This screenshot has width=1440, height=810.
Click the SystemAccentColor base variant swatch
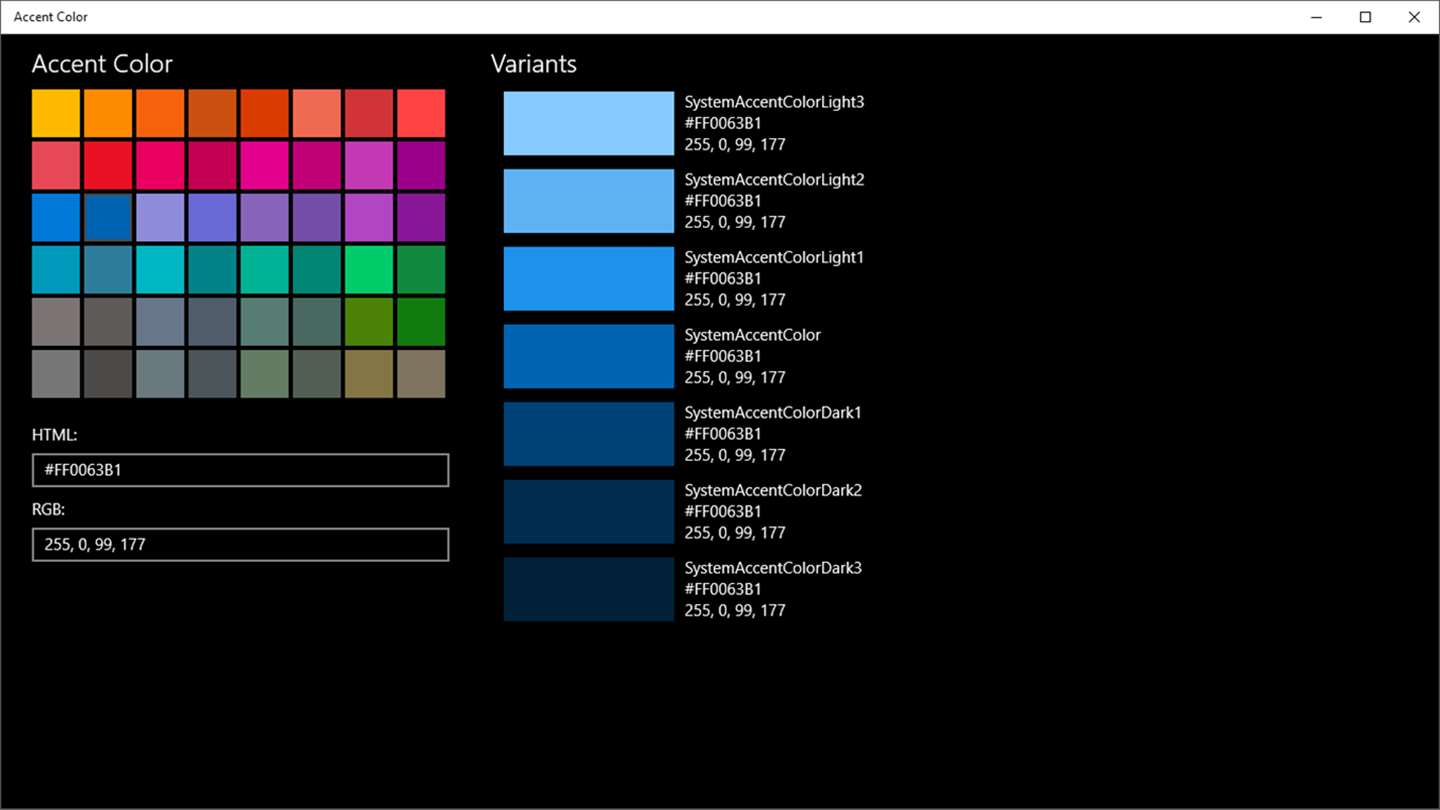[589, 356]
